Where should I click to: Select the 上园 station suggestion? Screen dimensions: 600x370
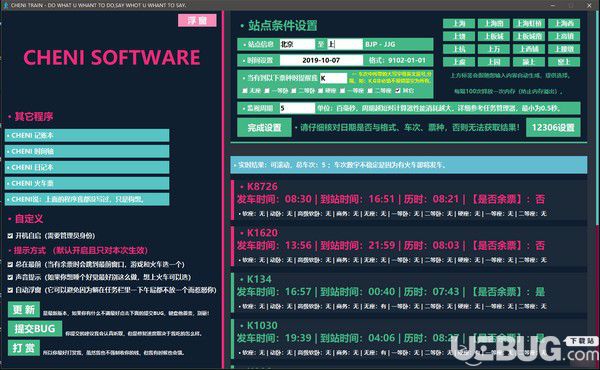pyautogui.click(x=494, y=62)
